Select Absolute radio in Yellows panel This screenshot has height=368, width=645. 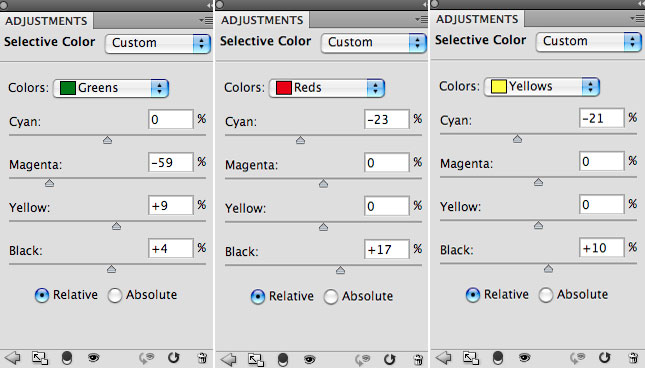[x=546, y=295]
